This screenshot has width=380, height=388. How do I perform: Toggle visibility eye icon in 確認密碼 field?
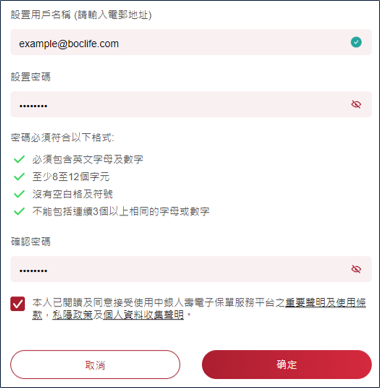[356, 269]
